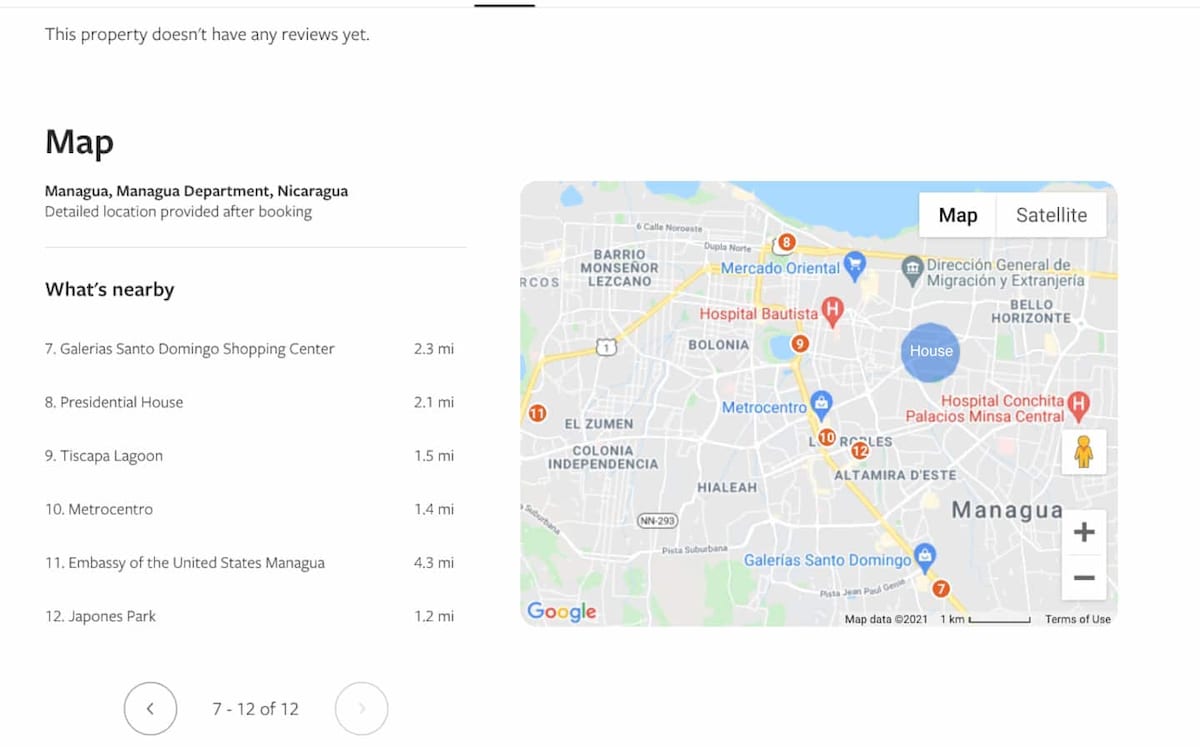
Task: Click the orange number 11 map marker
Action: tap(537, 413)
